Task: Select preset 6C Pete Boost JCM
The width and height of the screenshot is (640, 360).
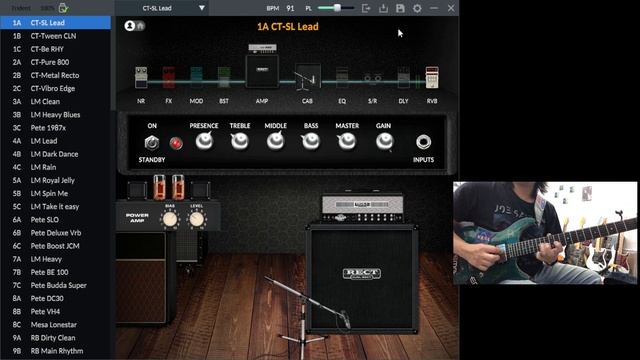Action: pos(56,246)
